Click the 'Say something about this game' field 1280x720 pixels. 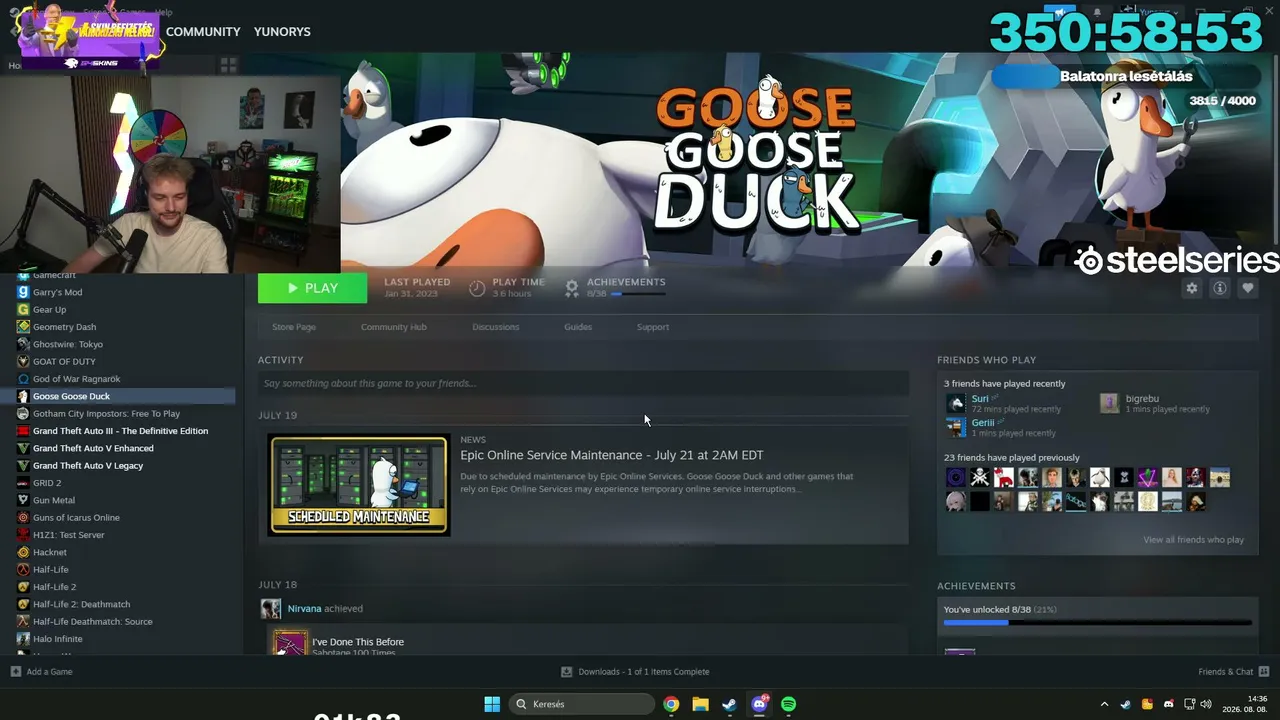[x=583, y=383]
